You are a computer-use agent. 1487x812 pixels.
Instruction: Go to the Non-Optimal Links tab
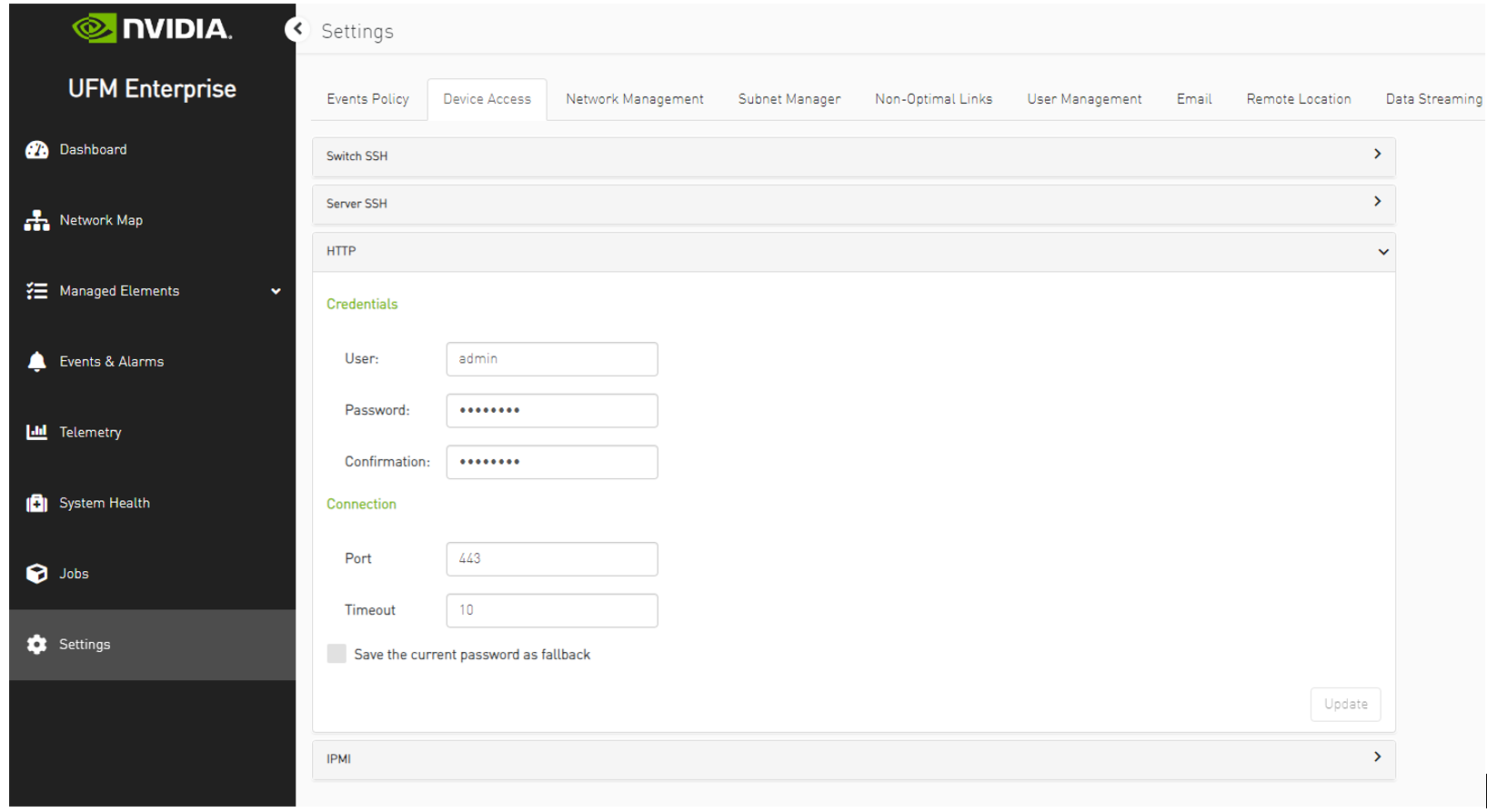[x=933, y=99]
